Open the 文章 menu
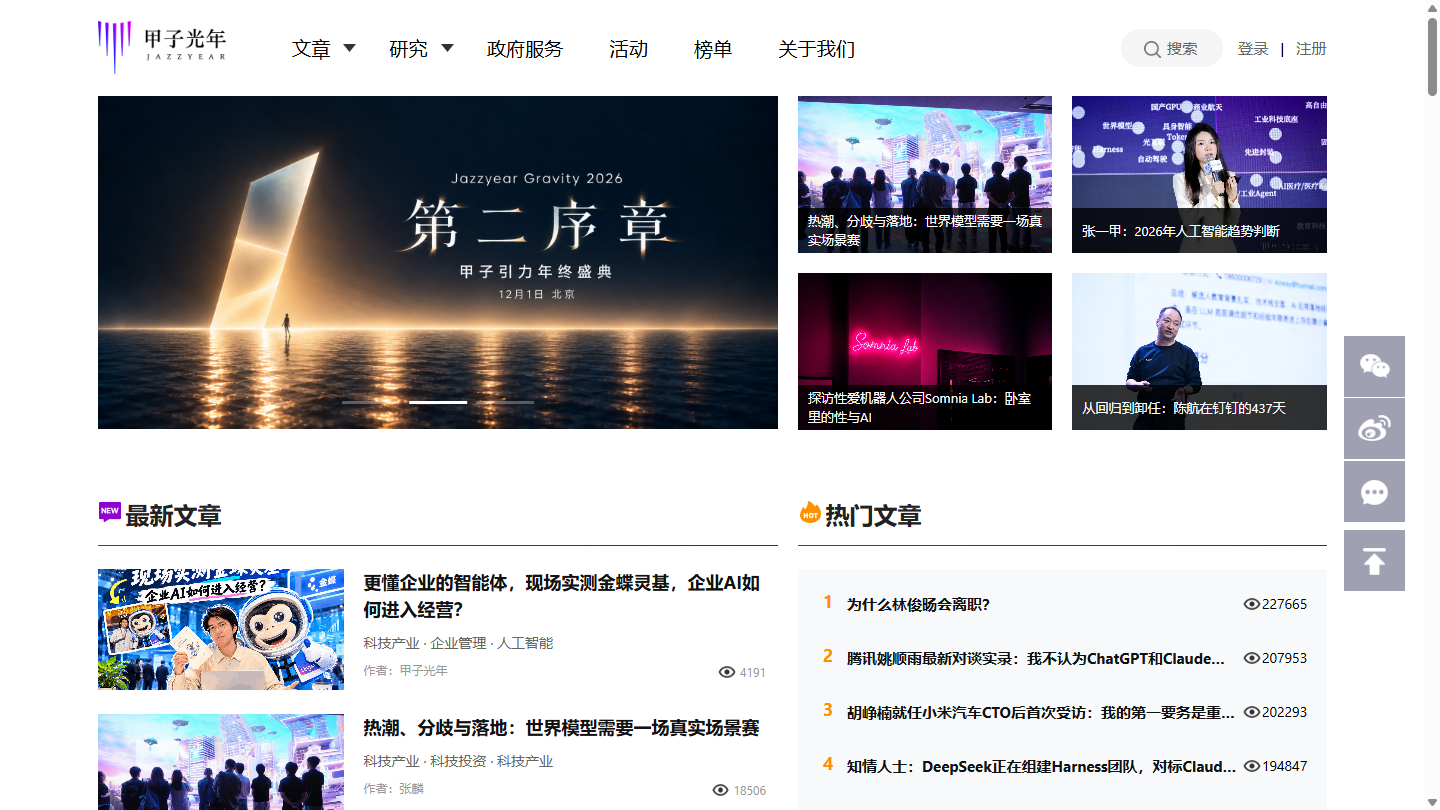 [x=311, y=49]
